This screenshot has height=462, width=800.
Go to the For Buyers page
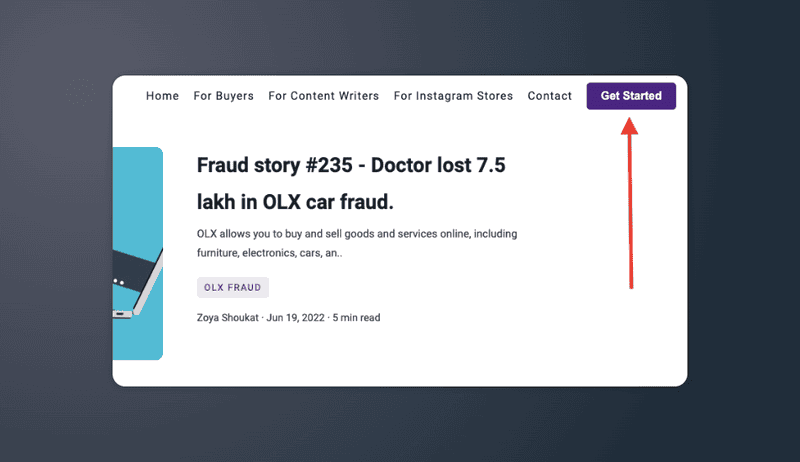223,96
